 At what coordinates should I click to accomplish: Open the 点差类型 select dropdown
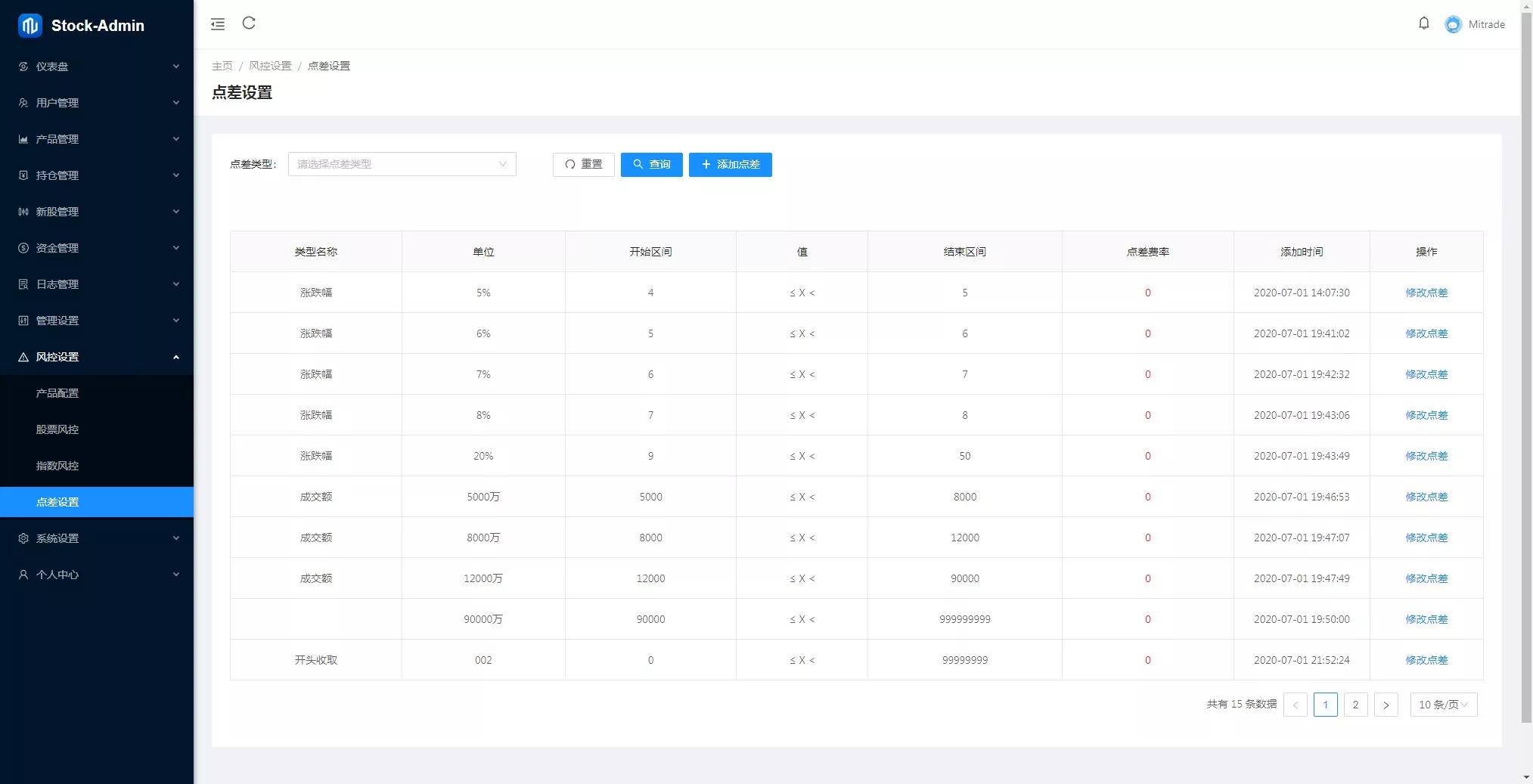pos(402,164)
